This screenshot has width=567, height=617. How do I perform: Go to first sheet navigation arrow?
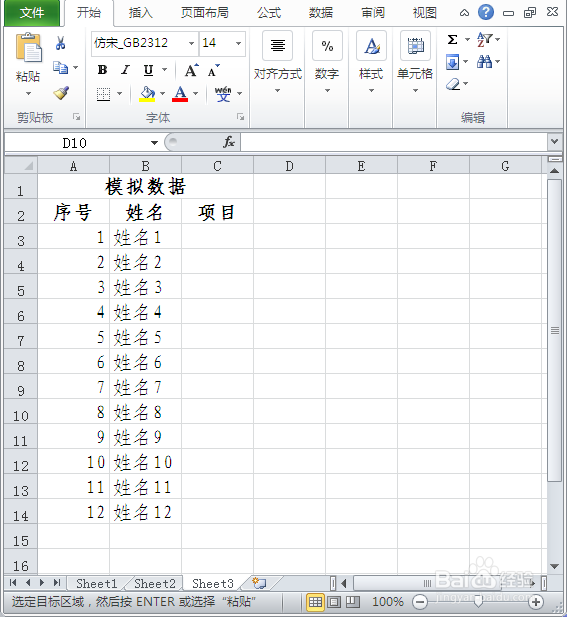point(13,582)
